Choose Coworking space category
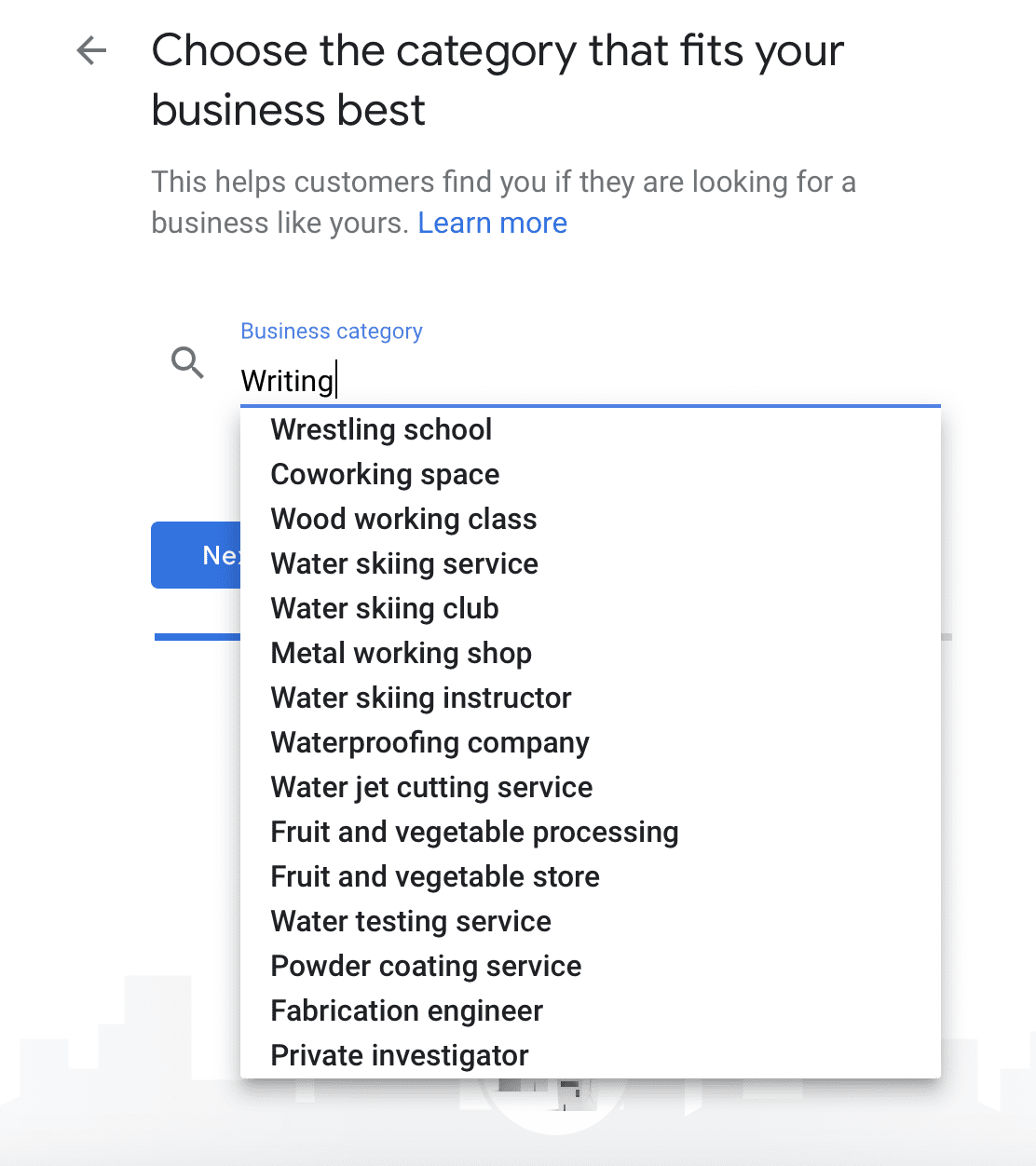Viewport: 1036px width, 1166px height. tap(385, 474)
